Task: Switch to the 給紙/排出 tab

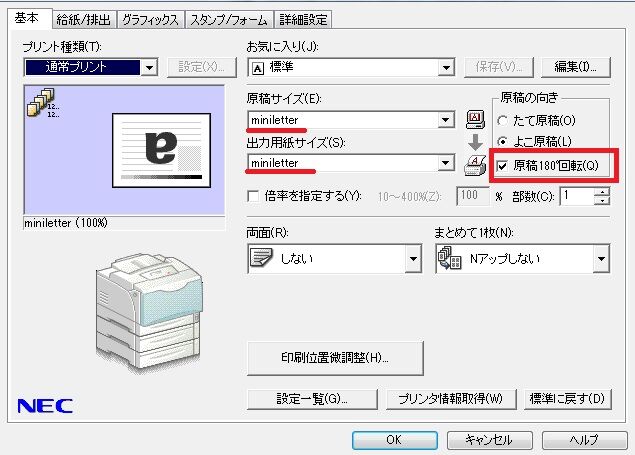Action: [x=83, y=19]
